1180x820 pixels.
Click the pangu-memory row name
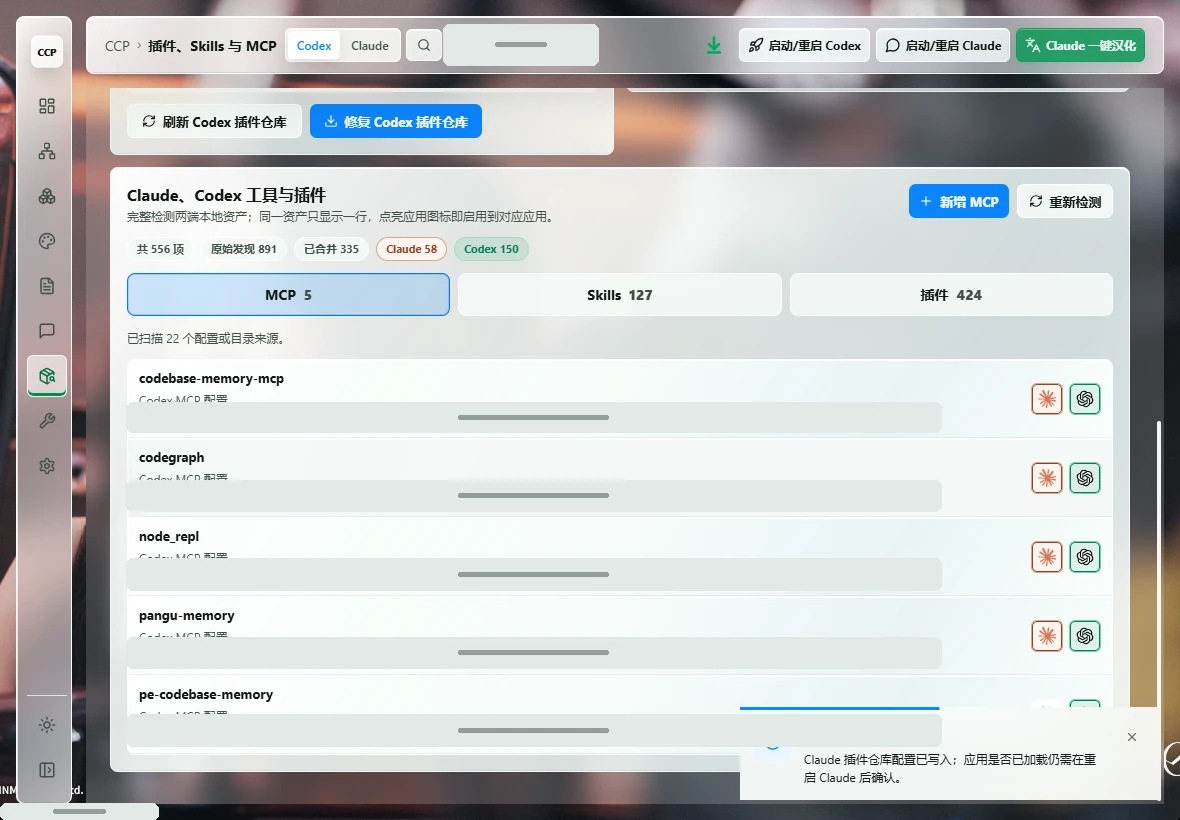click(187, 615)
